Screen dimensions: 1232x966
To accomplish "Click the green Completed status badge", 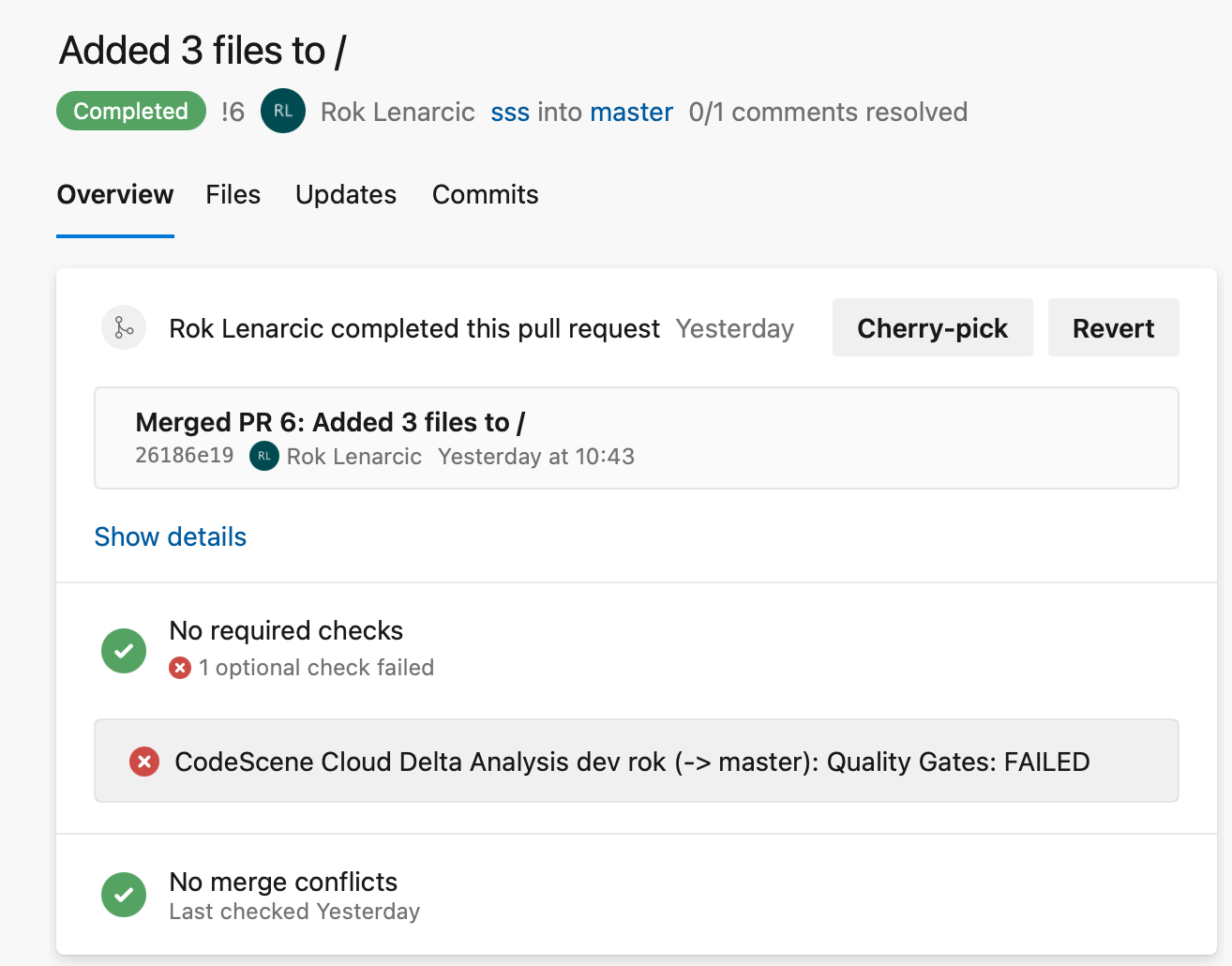I will pos(131,111).
